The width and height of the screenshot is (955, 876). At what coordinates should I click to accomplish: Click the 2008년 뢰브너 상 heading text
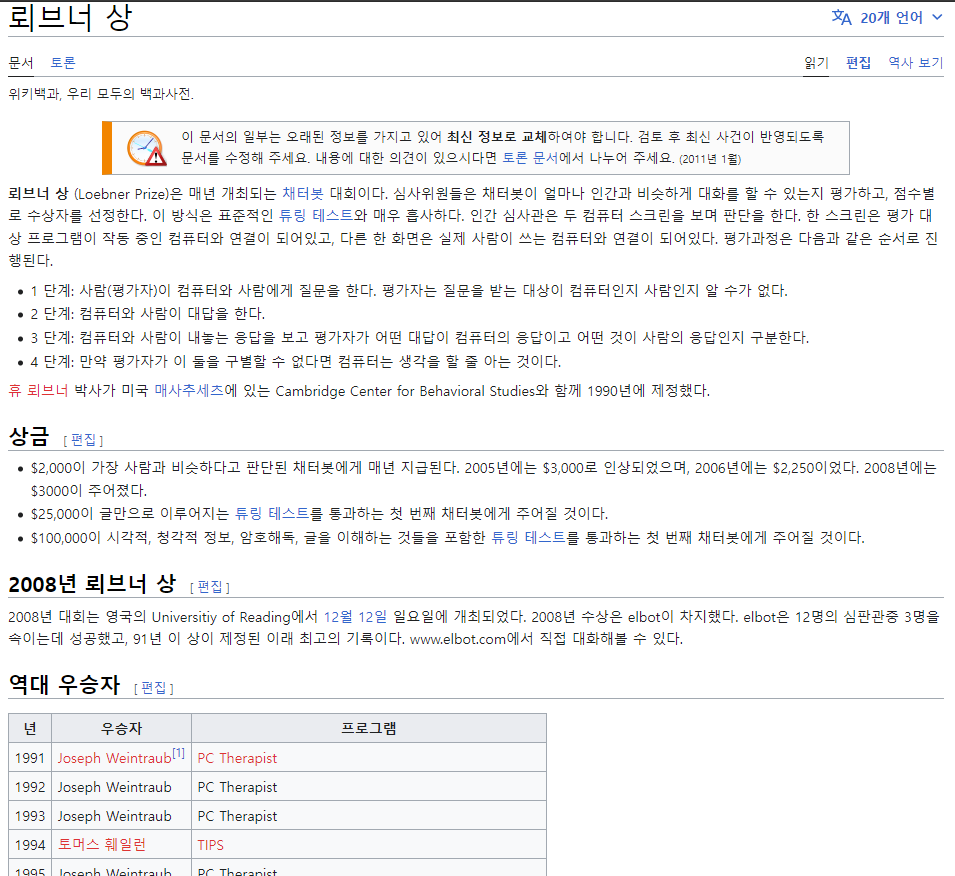point(93,584)
